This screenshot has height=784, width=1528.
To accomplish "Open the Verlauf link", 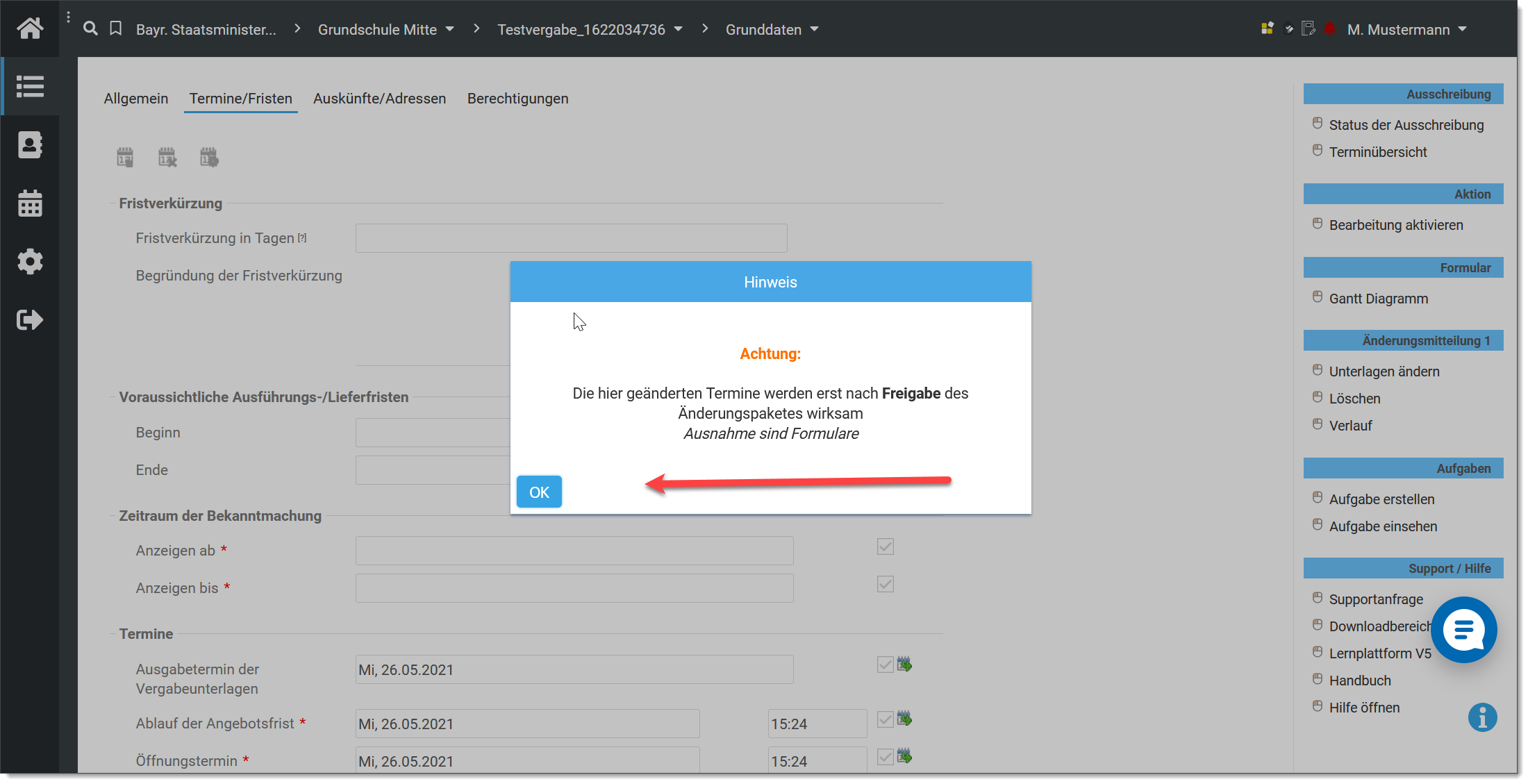I will [1350, 426].
